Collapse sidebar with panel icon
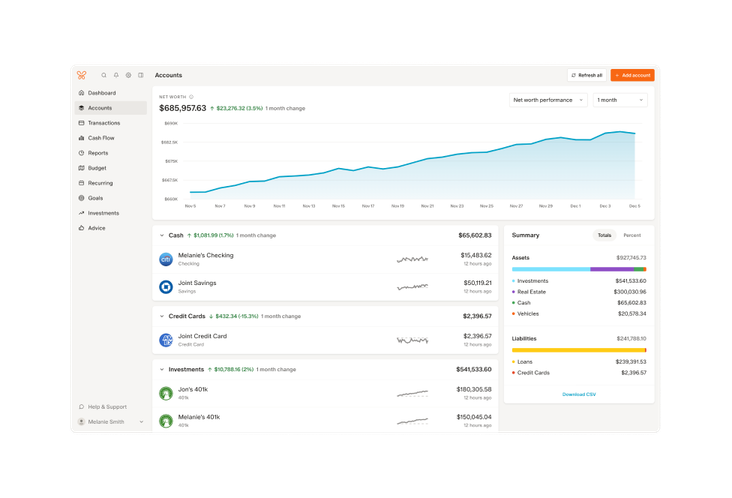 tap(141, 75)
